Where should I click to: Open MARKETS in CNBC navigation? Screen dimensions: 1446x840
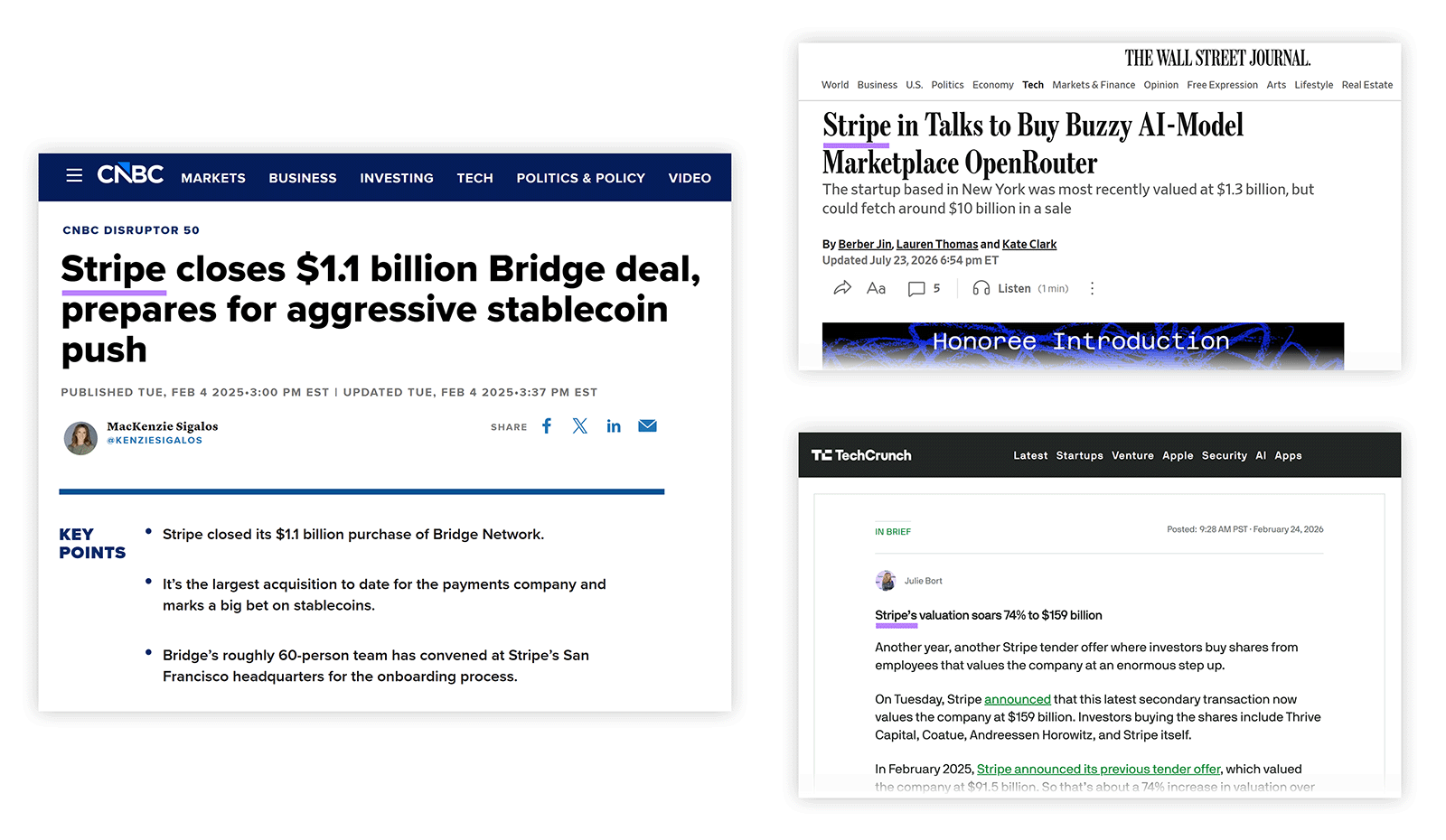[213, 178]
